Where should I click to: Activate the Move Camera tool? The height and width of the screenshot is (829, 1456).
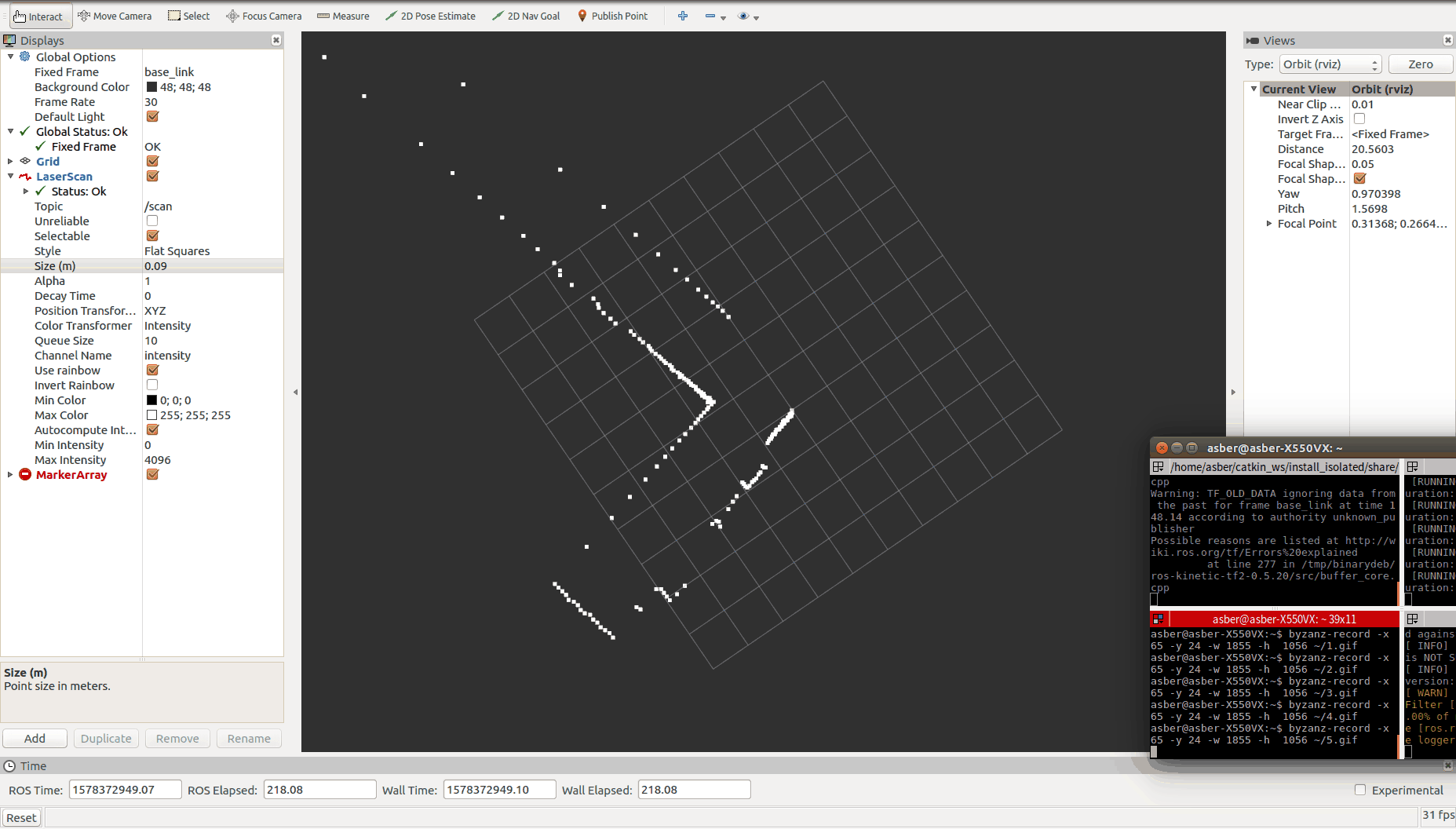(x=115, y=16)
